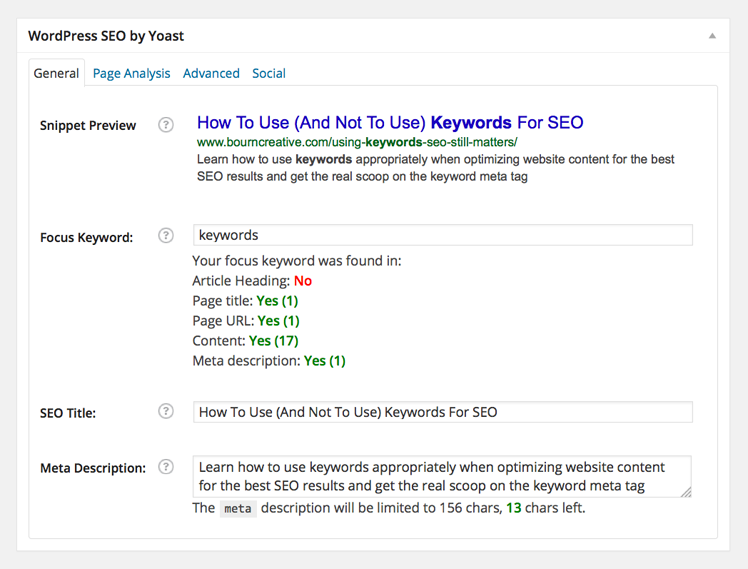This screenshot has height=569, width=748.
Task: Click the question mark next to SEO Title
Action: (166, 411)
